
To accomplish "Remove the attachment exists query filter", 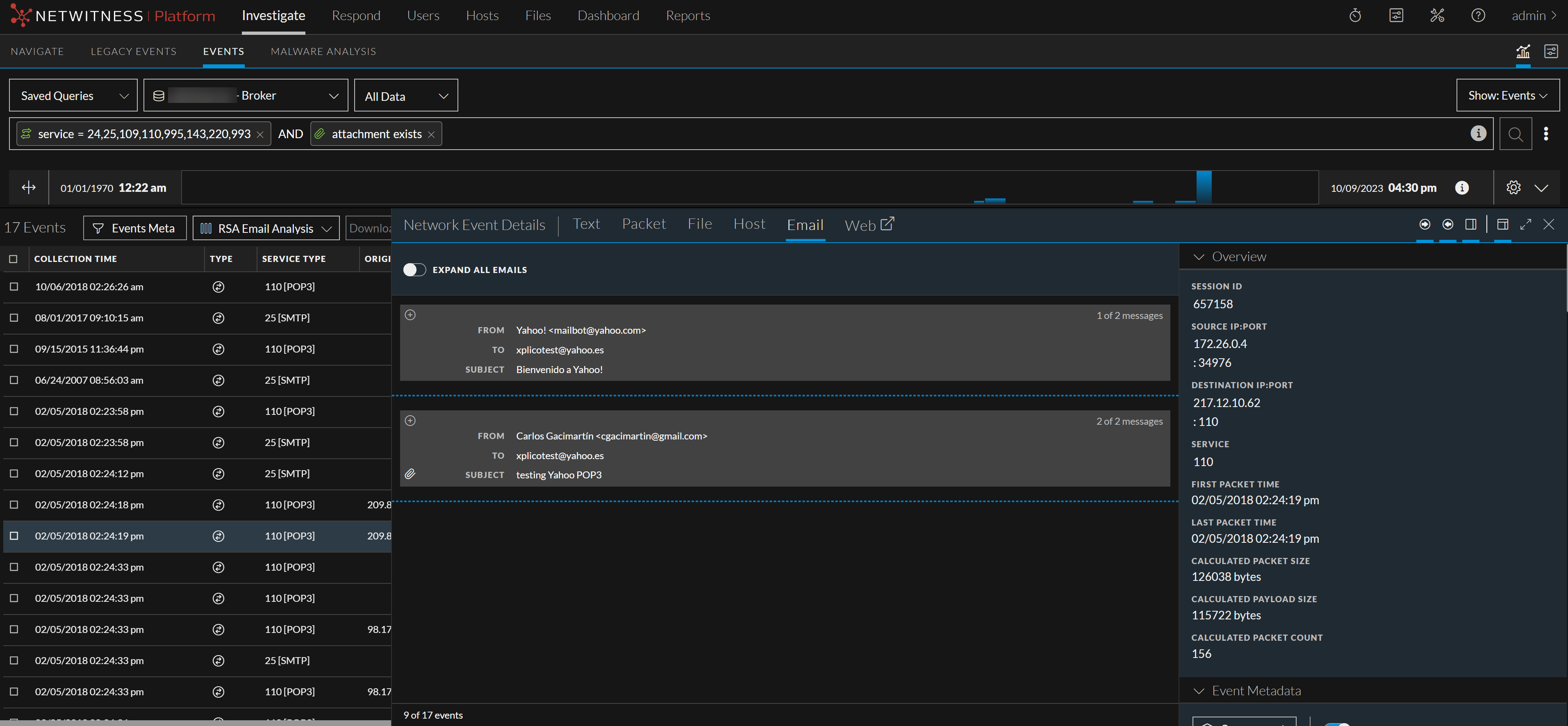I will tap(431, 134).
